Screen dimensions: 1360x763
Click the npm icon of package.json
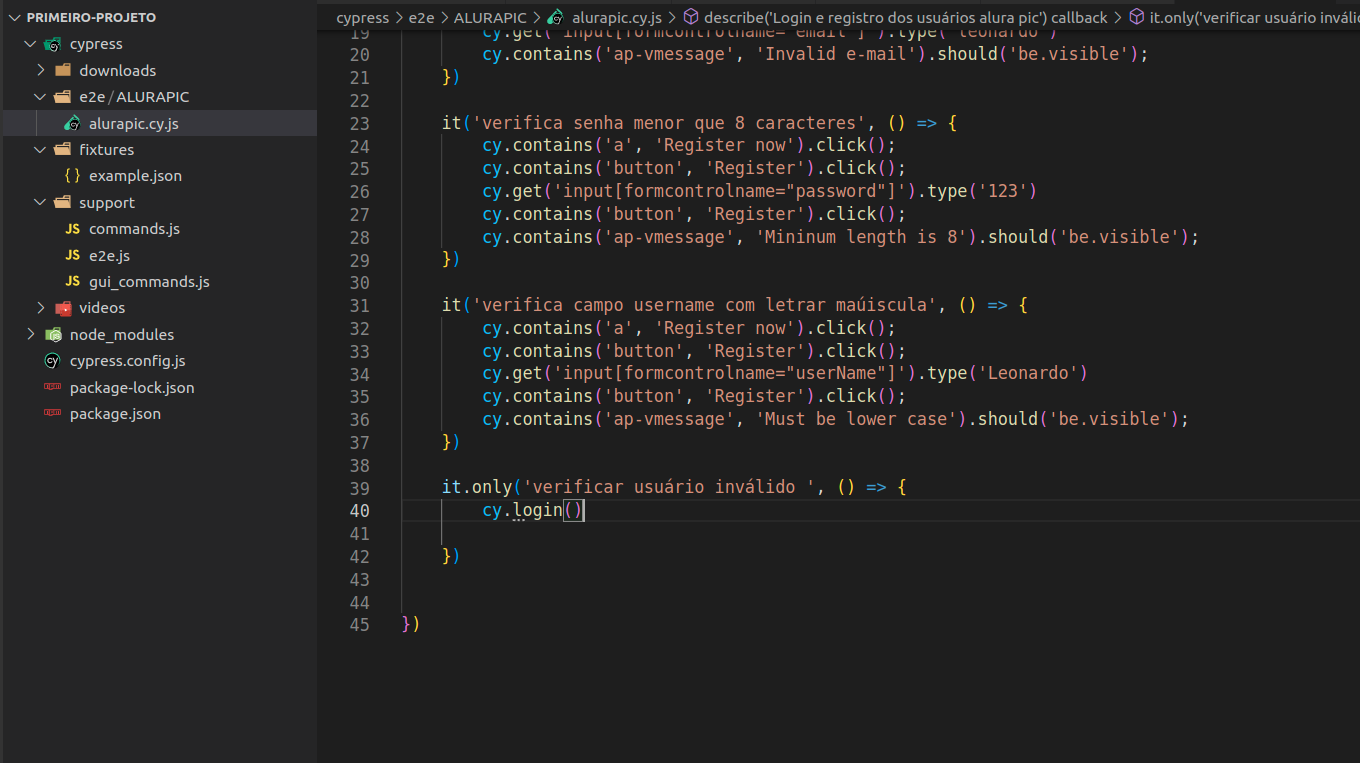click(x=53, y=414)
